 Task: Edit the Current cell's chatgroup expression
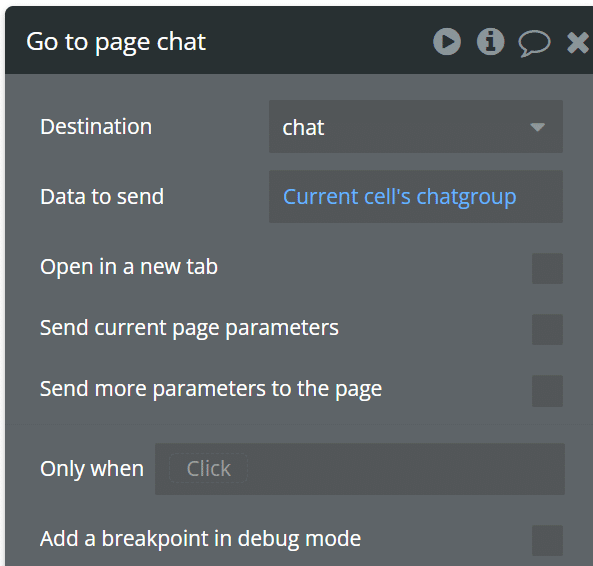(416, 197)
